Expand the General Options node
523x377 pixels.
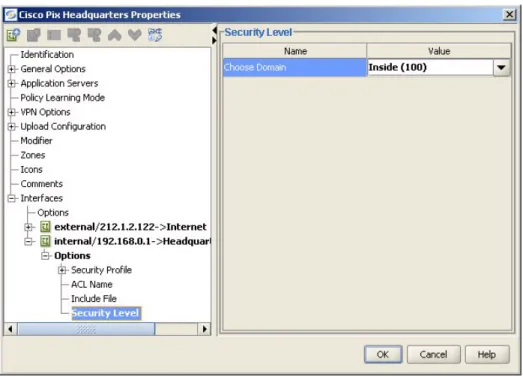pyautogui.click(x=12, y=69)
